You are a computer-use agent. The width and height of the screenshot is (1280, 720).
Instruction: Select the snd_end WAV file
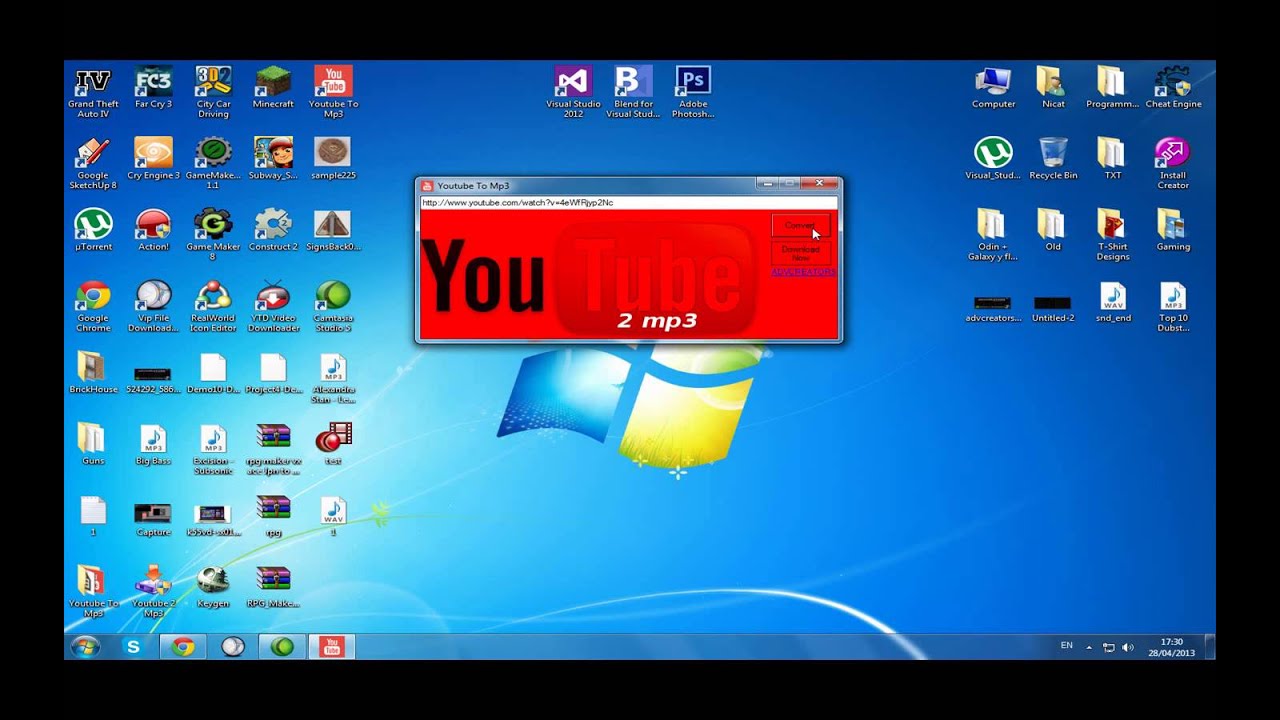click(x=1113, y=301)
